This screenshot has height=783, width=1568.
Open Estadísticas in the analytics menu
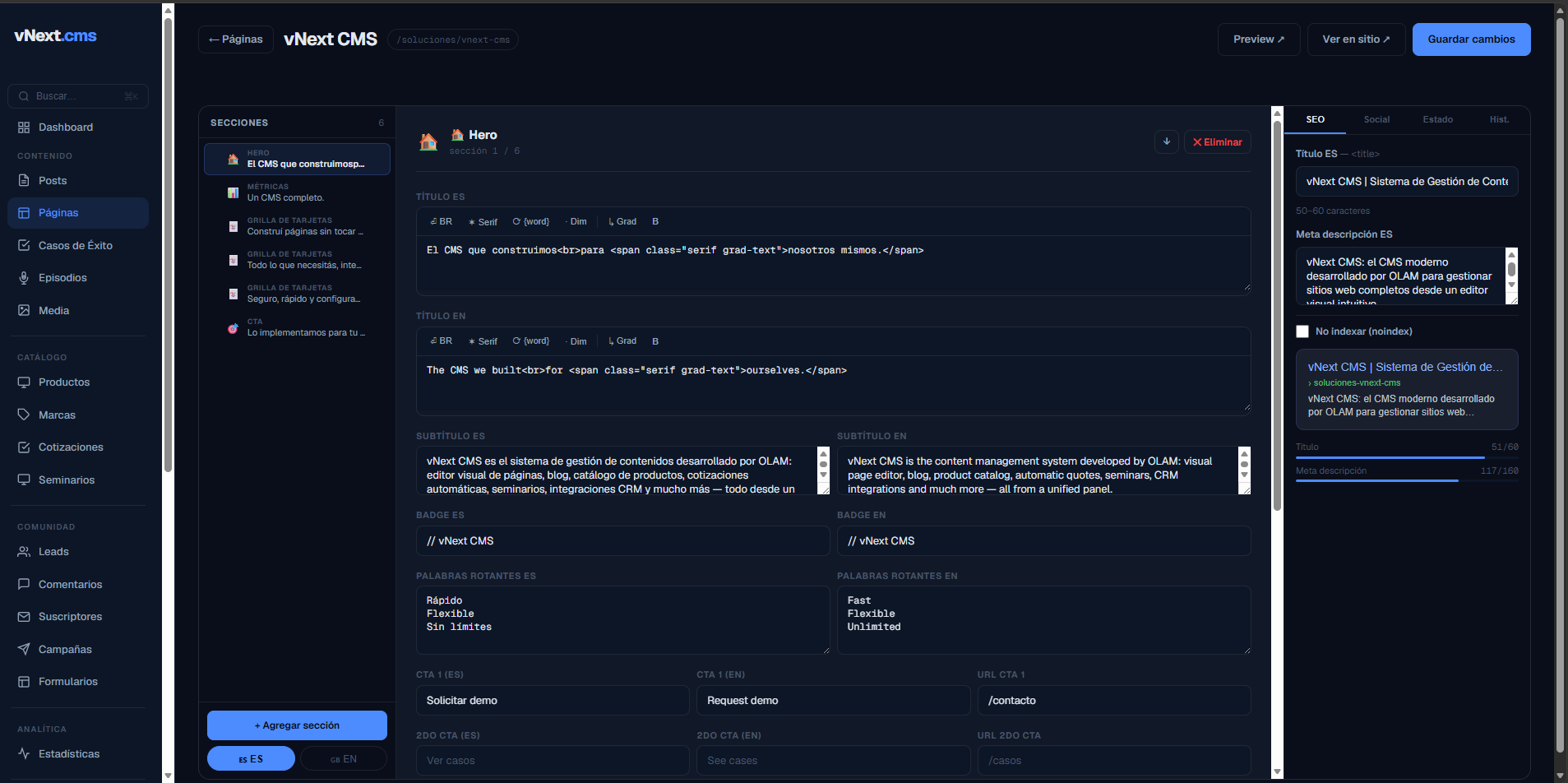click(x=78, y=754)
